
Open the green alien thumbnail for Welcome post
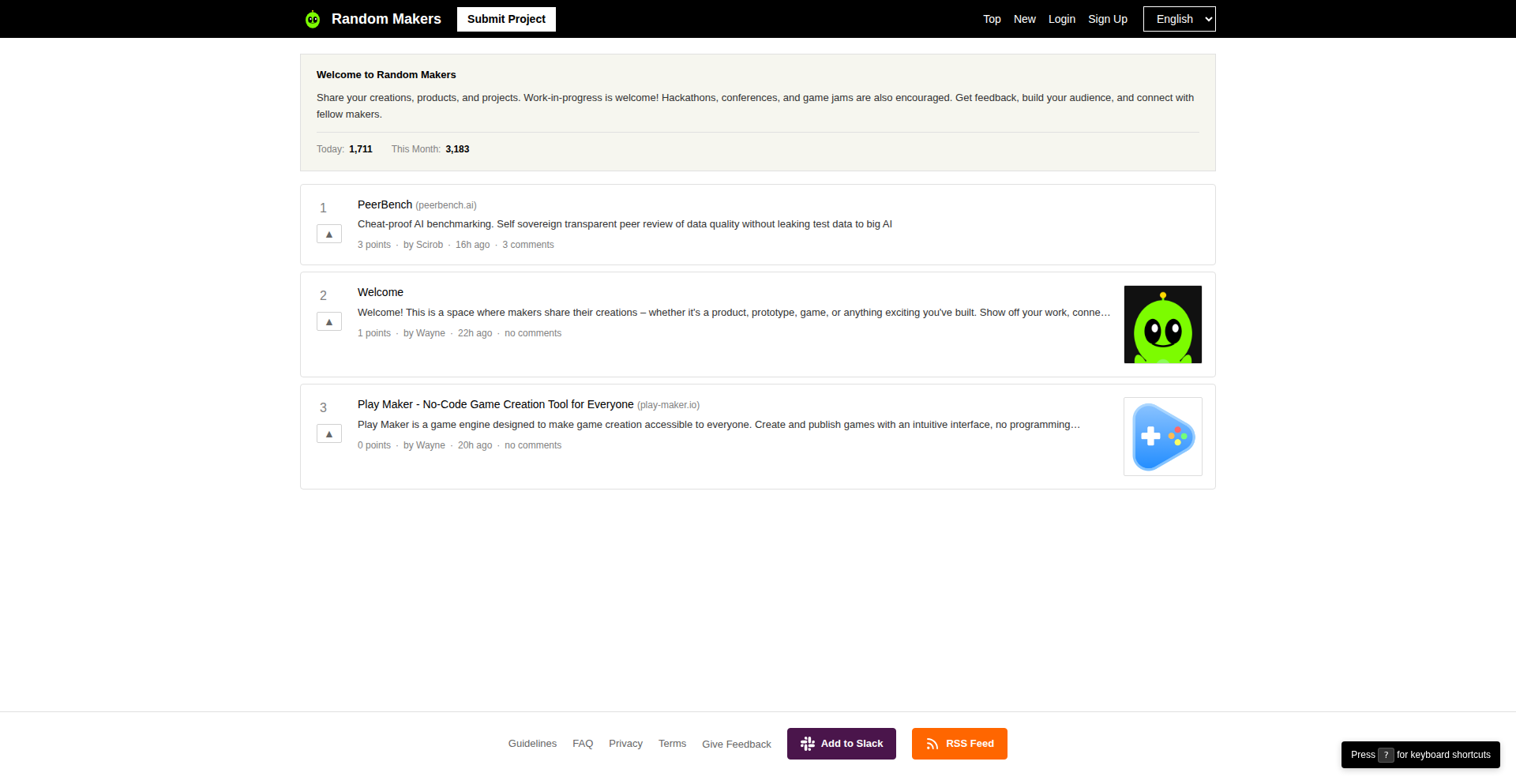(x=1163, y=324)
